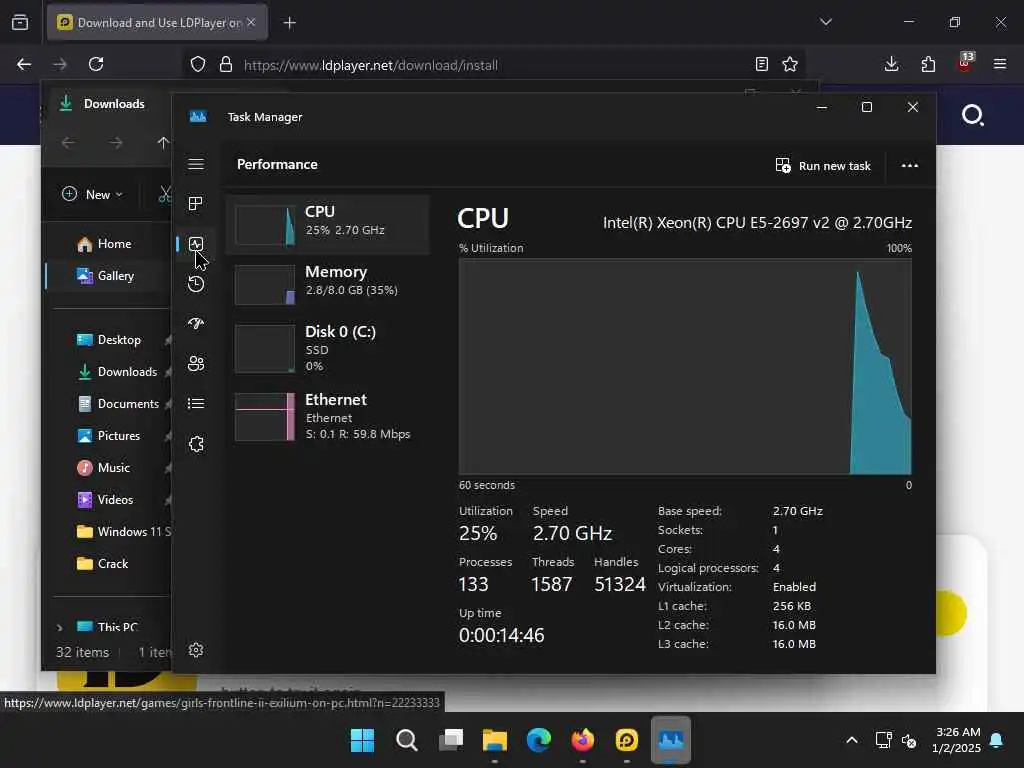Open Desktop folder in File Explorer sidebar
1024x768 pixels.
click(x=109, y=340)
